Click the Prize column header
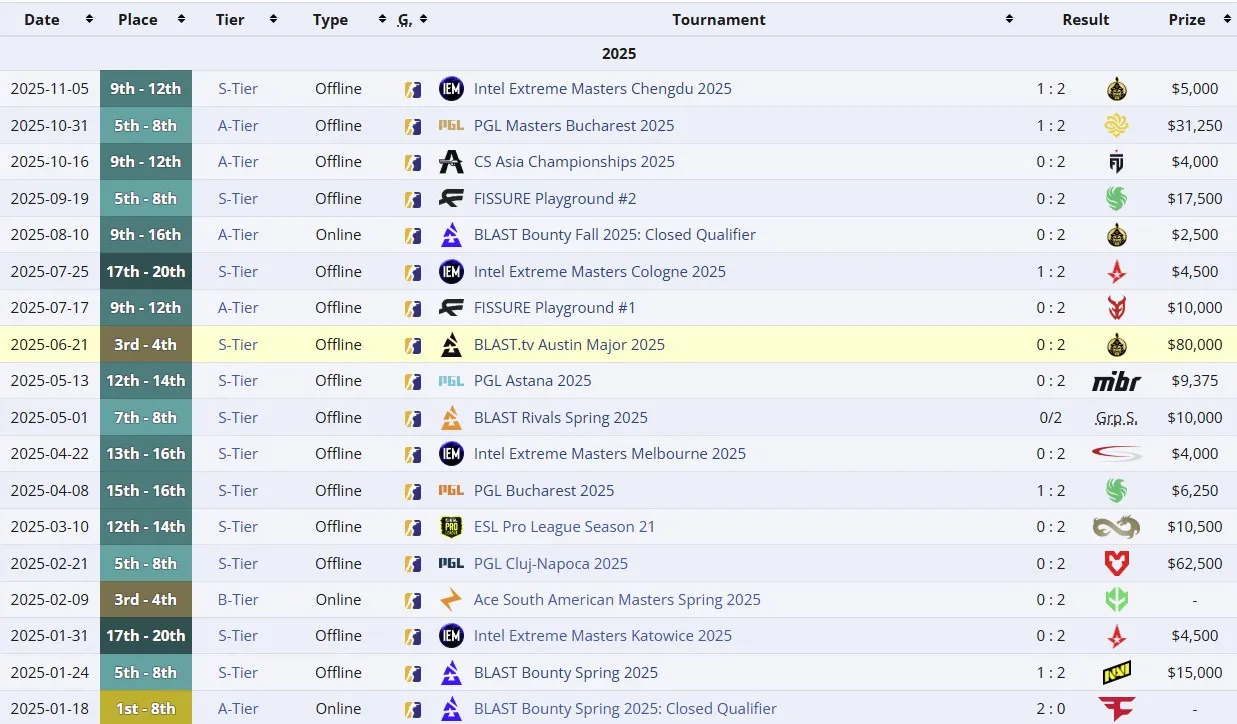 click(x=1187, y=19)
